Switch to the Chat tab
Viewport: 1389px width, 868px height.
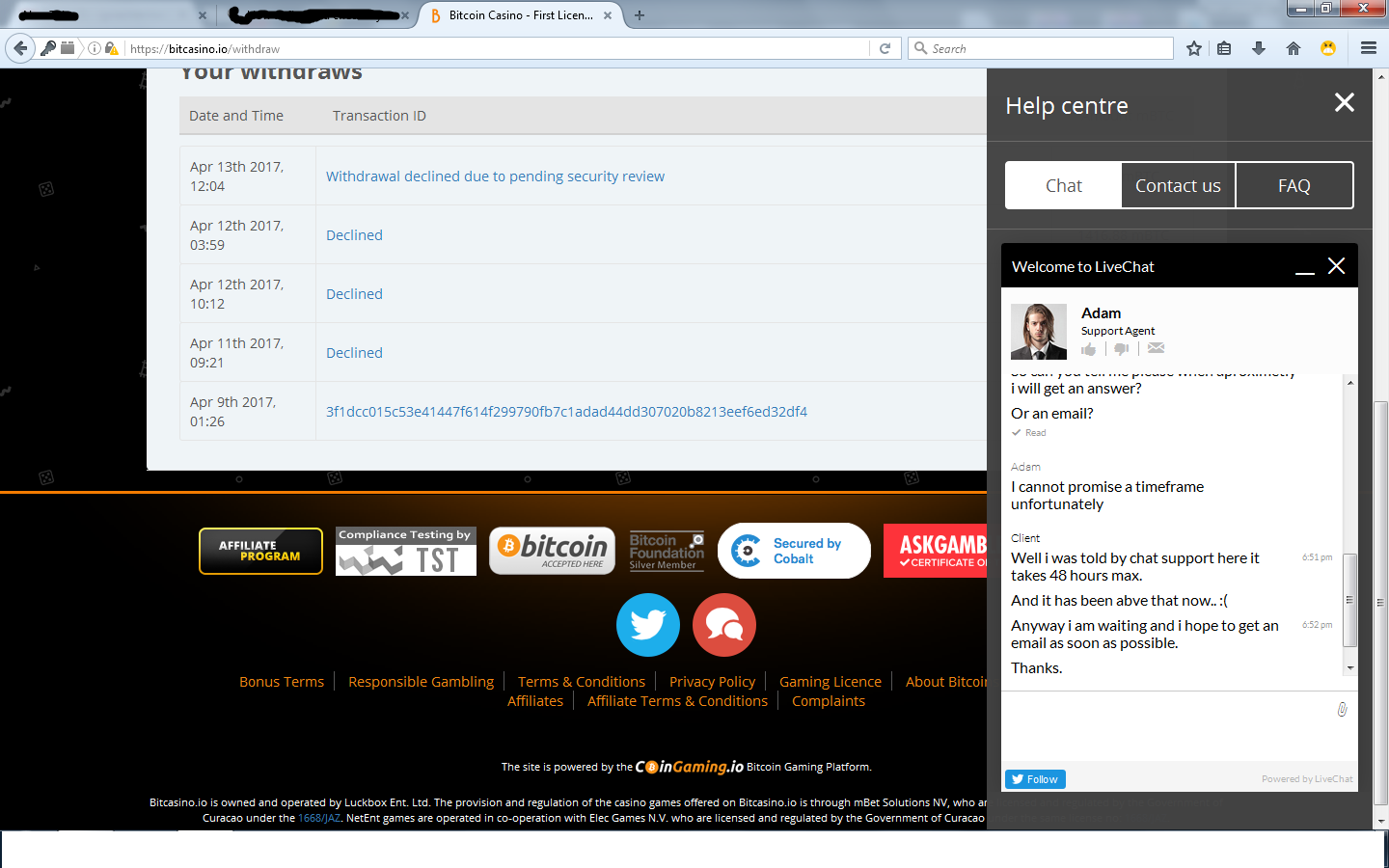(1064, 185)
